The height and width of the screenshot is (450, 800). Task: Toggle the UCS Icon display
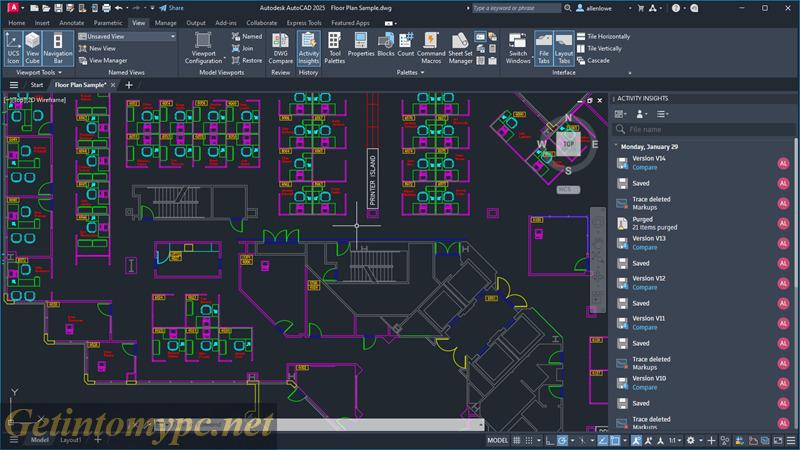(13, 48)
